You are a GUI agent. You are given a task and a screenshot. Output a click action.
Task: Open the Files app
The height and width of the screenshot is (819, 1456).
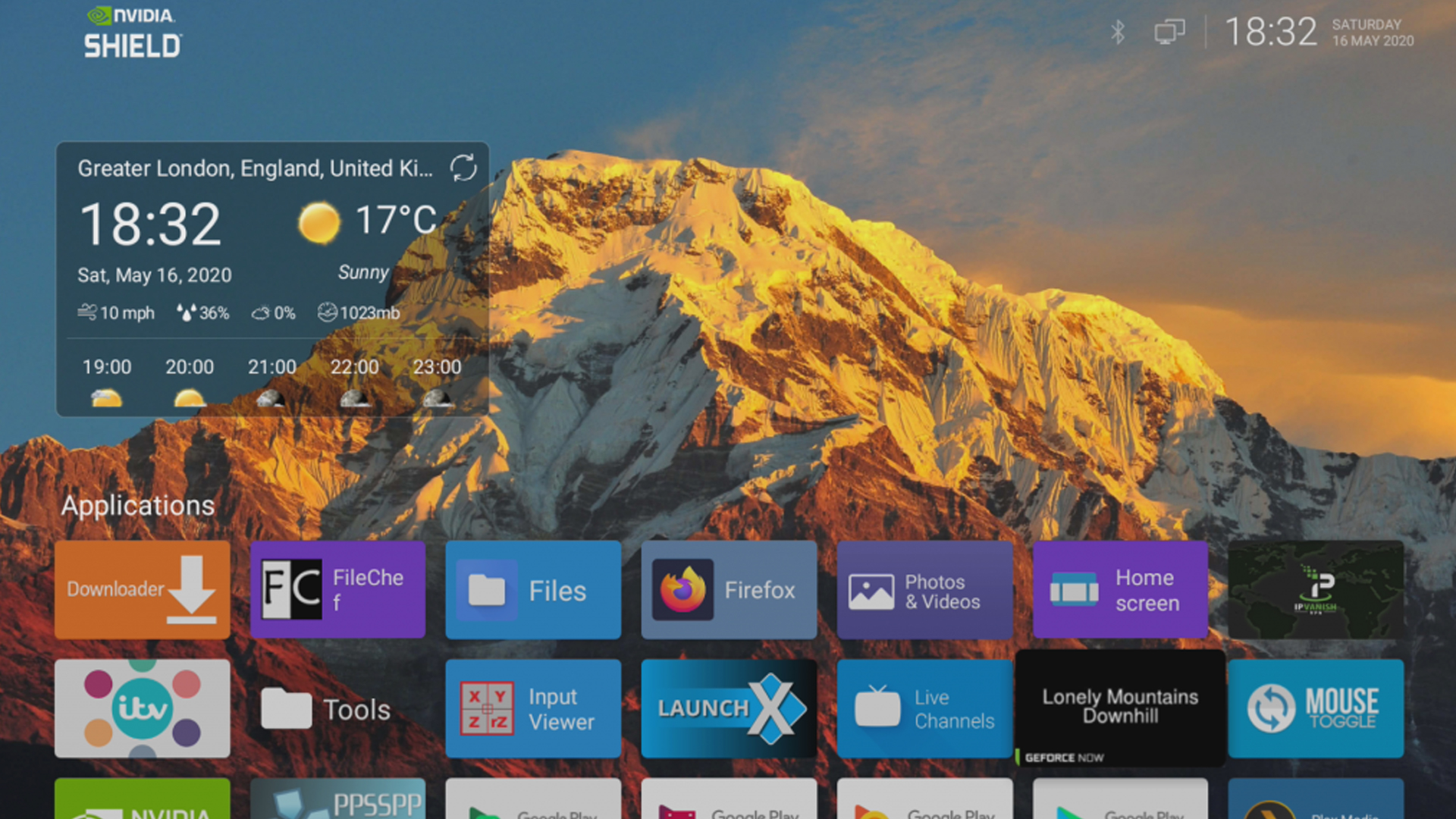coord(533,589)
